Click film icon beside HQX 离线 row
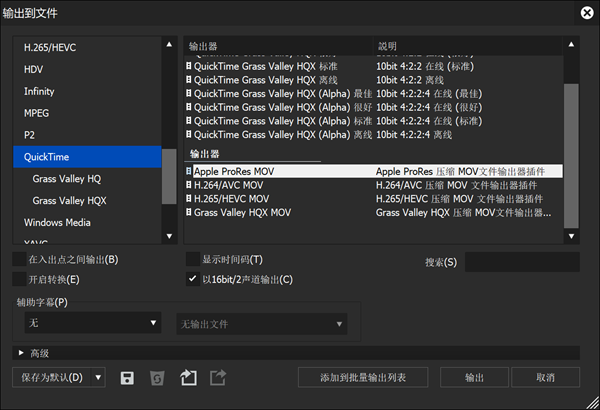The height and width of the screenshot is (410, 600). [189, 79]
